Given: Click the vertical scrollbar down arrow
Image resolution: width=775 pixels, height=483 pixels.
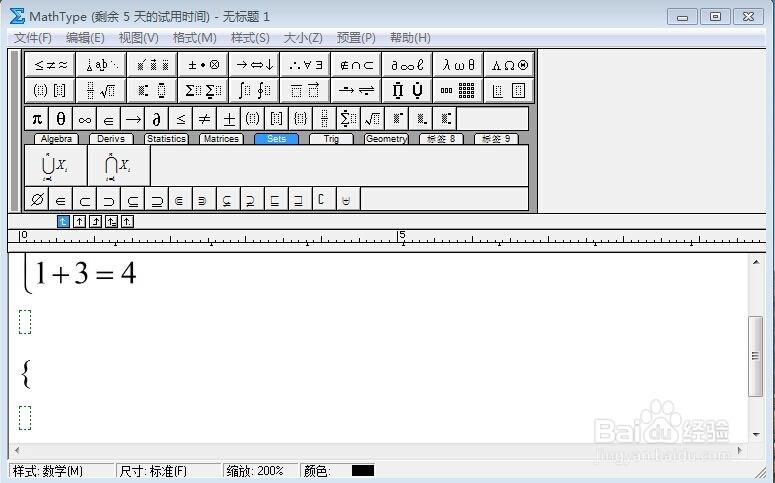Looking at the screenshot, I should [x=756, y=435].
